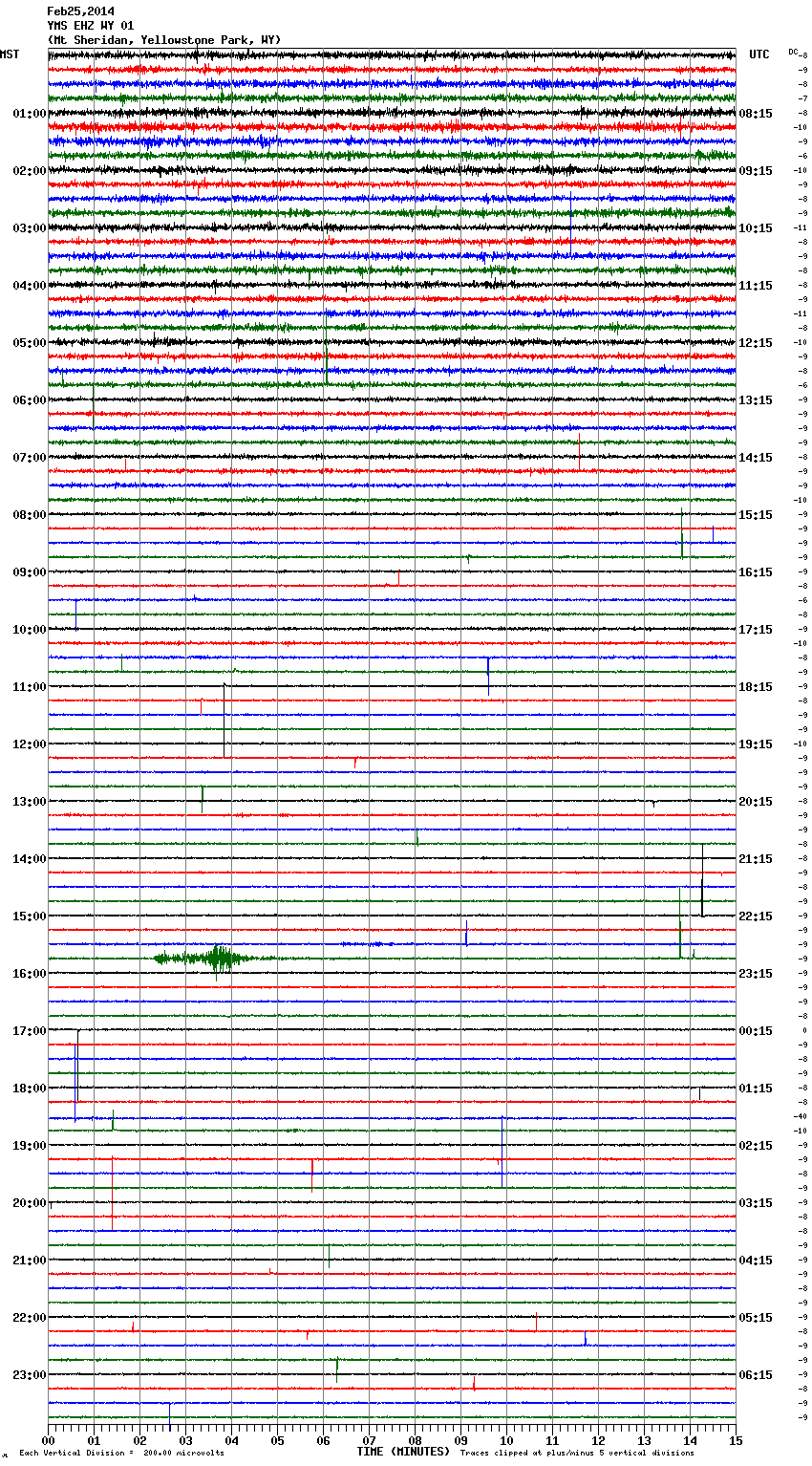Click the 06:15 UTC time label
The image size is (812, 1466).
[756, 1375]
